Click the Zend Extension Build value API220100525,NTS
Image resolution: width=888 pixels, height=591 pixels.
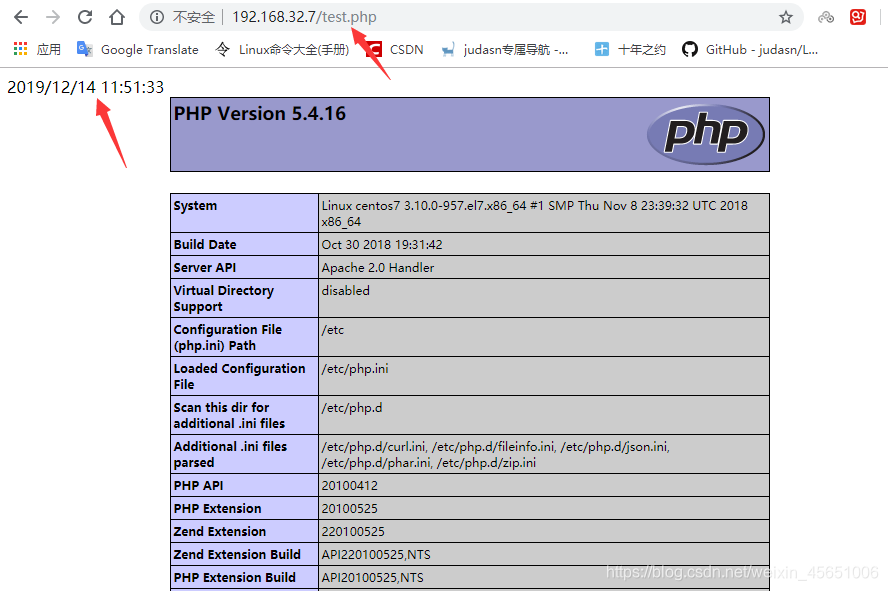point(376,555)
